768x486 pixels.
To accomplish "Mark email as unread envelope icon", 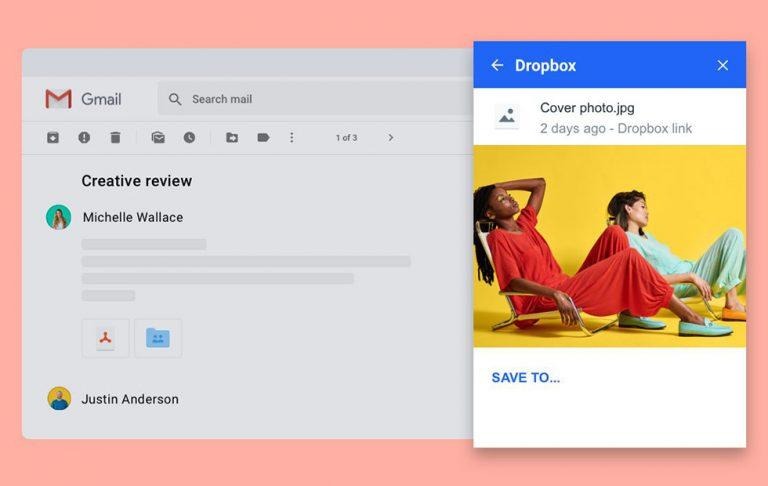I will (158, 138).
